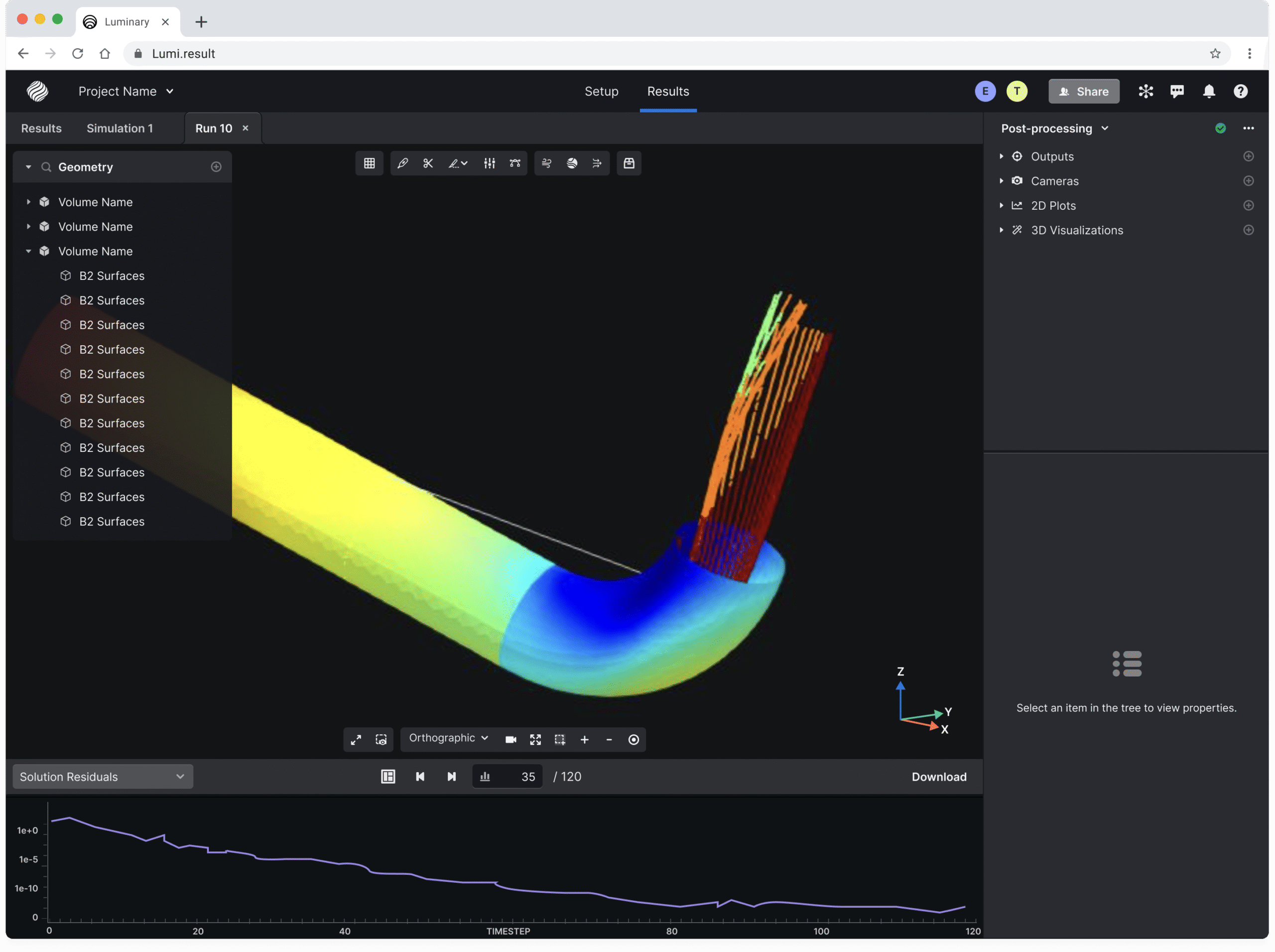This screenshot has width=1275, height=952.
Task: Click the bezier curve path tool
Action: point(514,163)
